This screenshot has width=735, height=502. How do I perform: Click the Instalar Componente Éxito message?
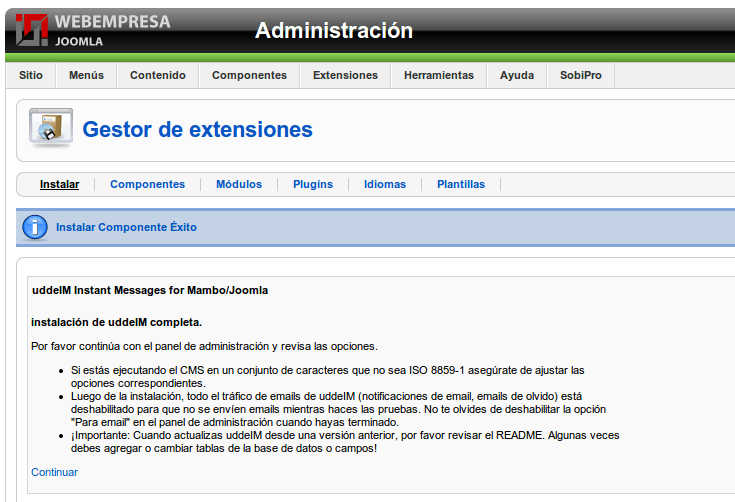[x=127, y=227]
